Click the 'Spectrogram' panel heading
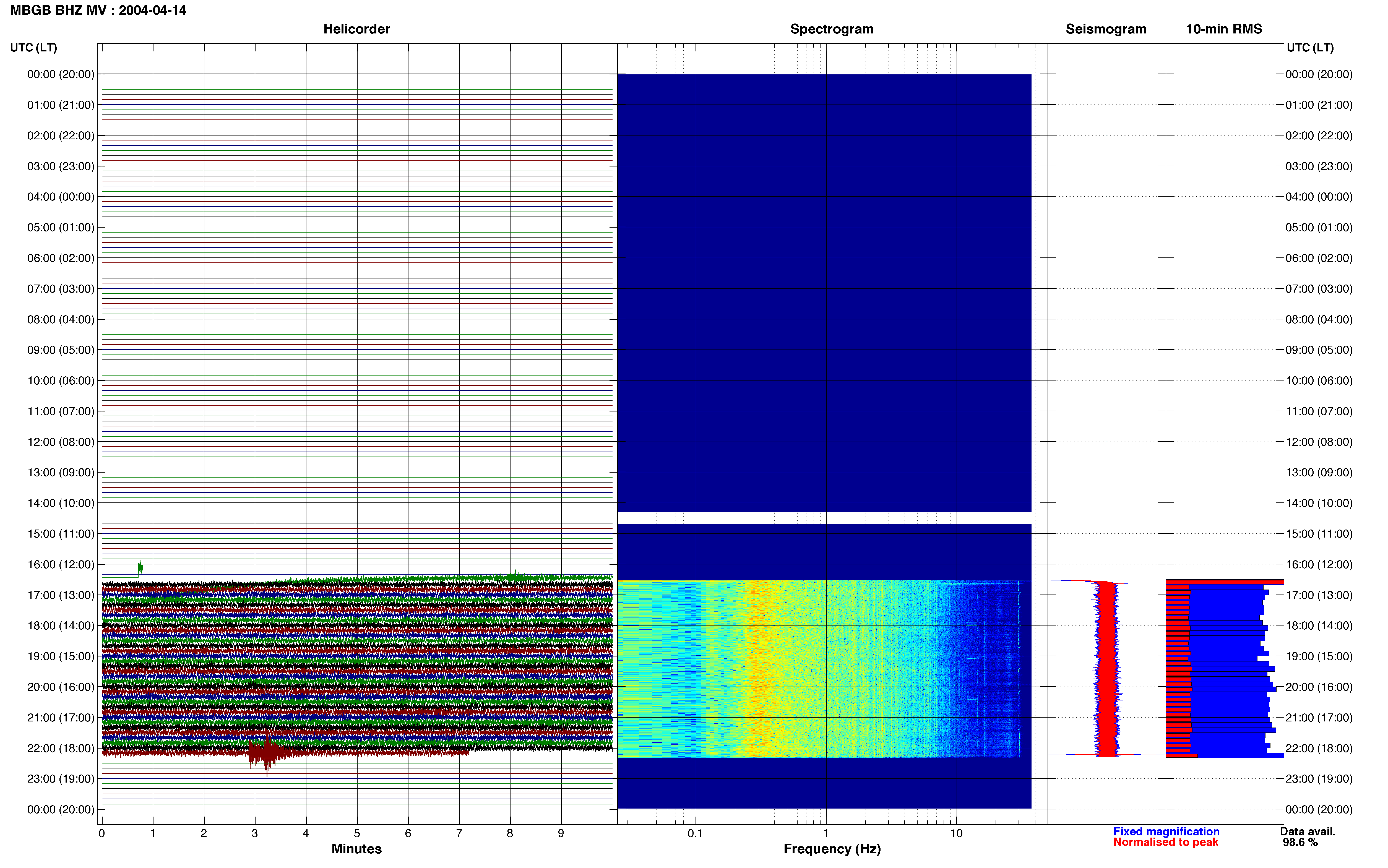Viewport: 1388px width, 868px height. (x=832, y=29)
